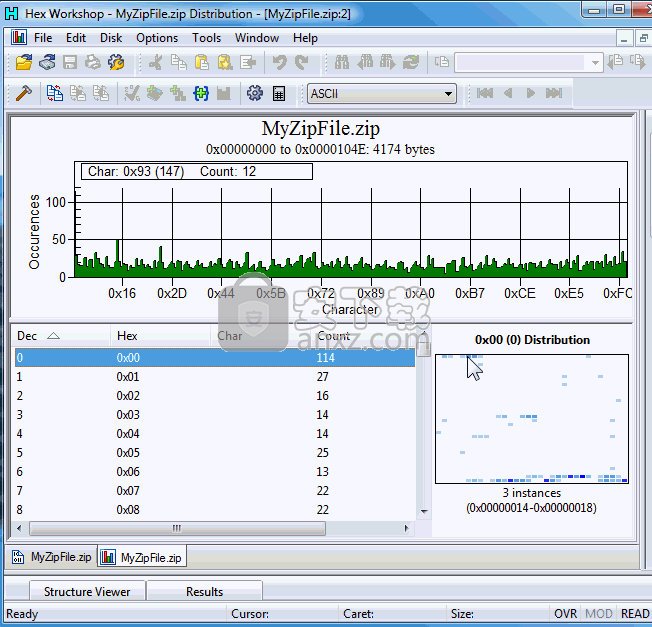The image size is (652, 627).
Task: Open the File menu
Action: [43, 38]
